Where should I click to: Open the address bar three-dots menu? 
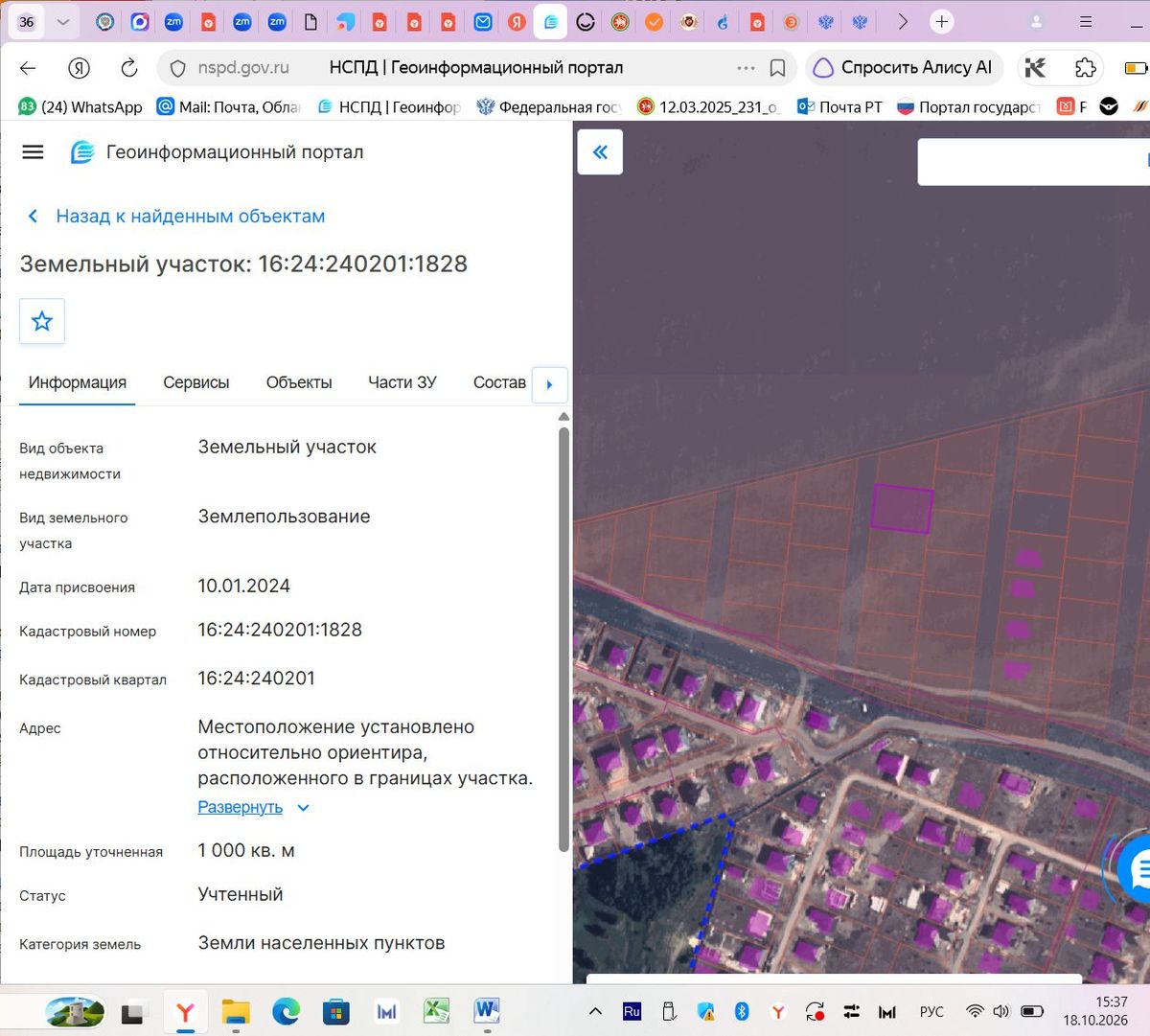click(746, 68)
